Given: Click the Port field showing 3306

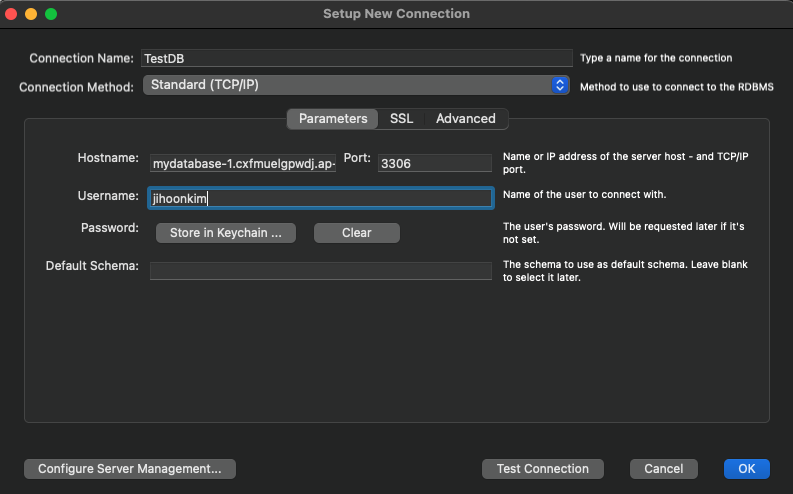Looking at the screenshot, I should 434,163.
